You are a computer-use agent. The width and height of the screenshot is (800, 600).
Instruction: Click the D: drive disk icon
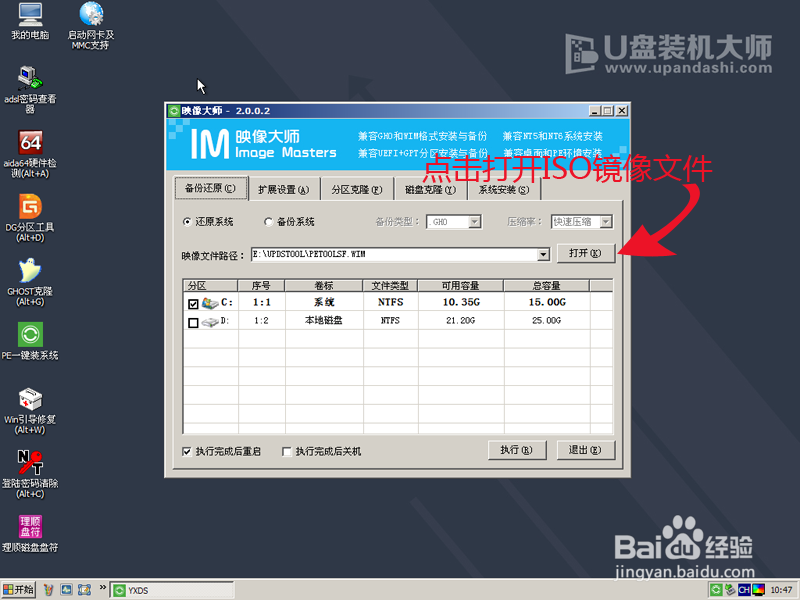click(x=210, y=322)
